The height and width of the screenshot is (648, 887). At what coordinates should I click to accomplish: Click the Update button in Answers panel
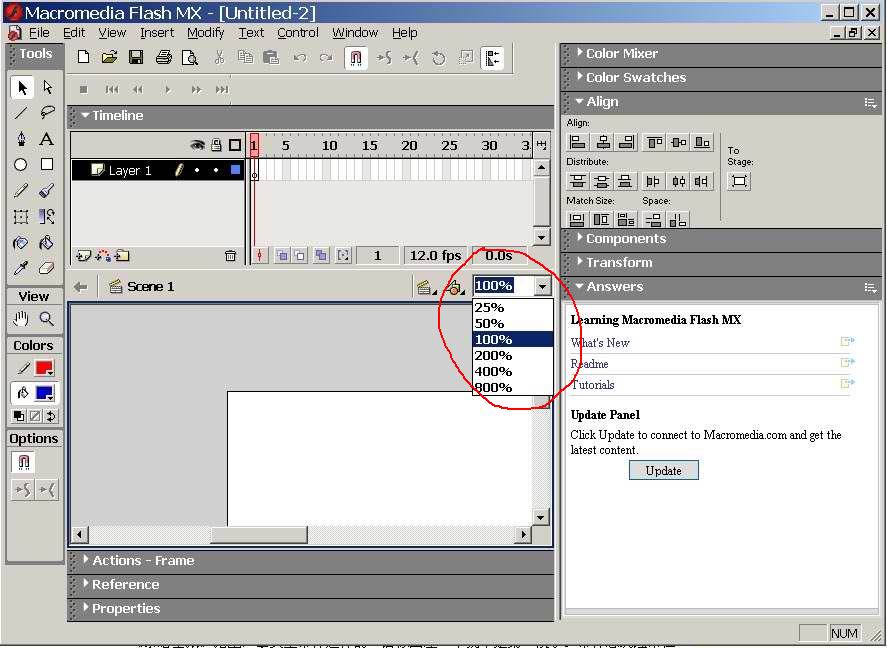coord(664,470)
